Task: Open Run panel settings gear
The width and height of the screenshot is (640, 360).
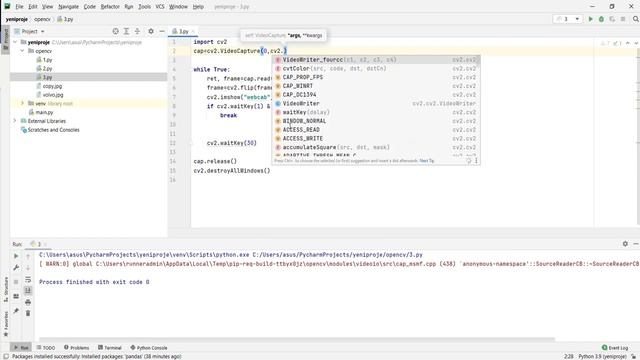Action: (625, 244)
